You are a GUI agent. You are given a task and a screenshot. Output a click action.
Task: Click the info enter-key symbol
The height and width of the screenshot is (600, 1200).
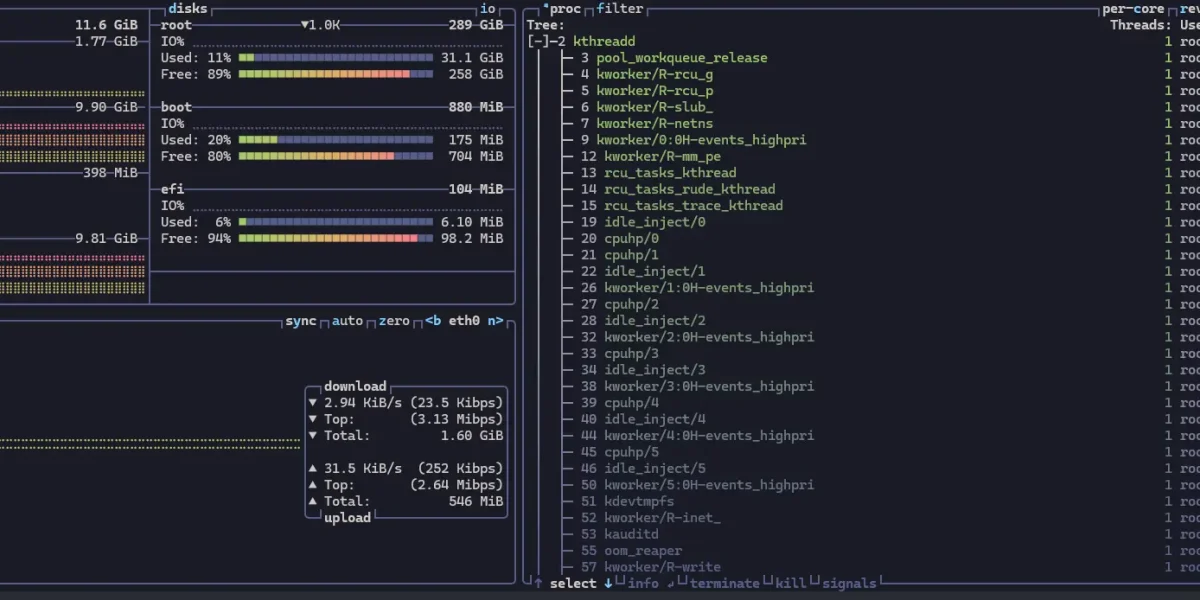pos(621,582)
